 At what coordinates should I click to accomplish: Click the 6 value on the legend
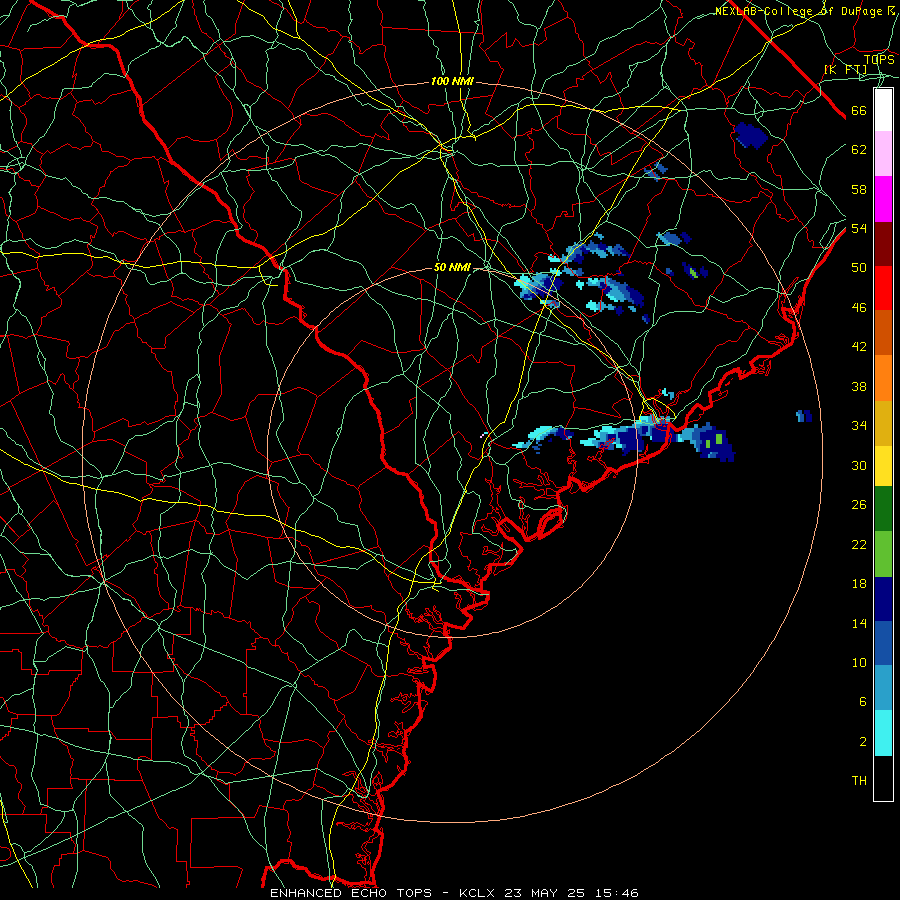pyautogui.click(x=862, y=702)
